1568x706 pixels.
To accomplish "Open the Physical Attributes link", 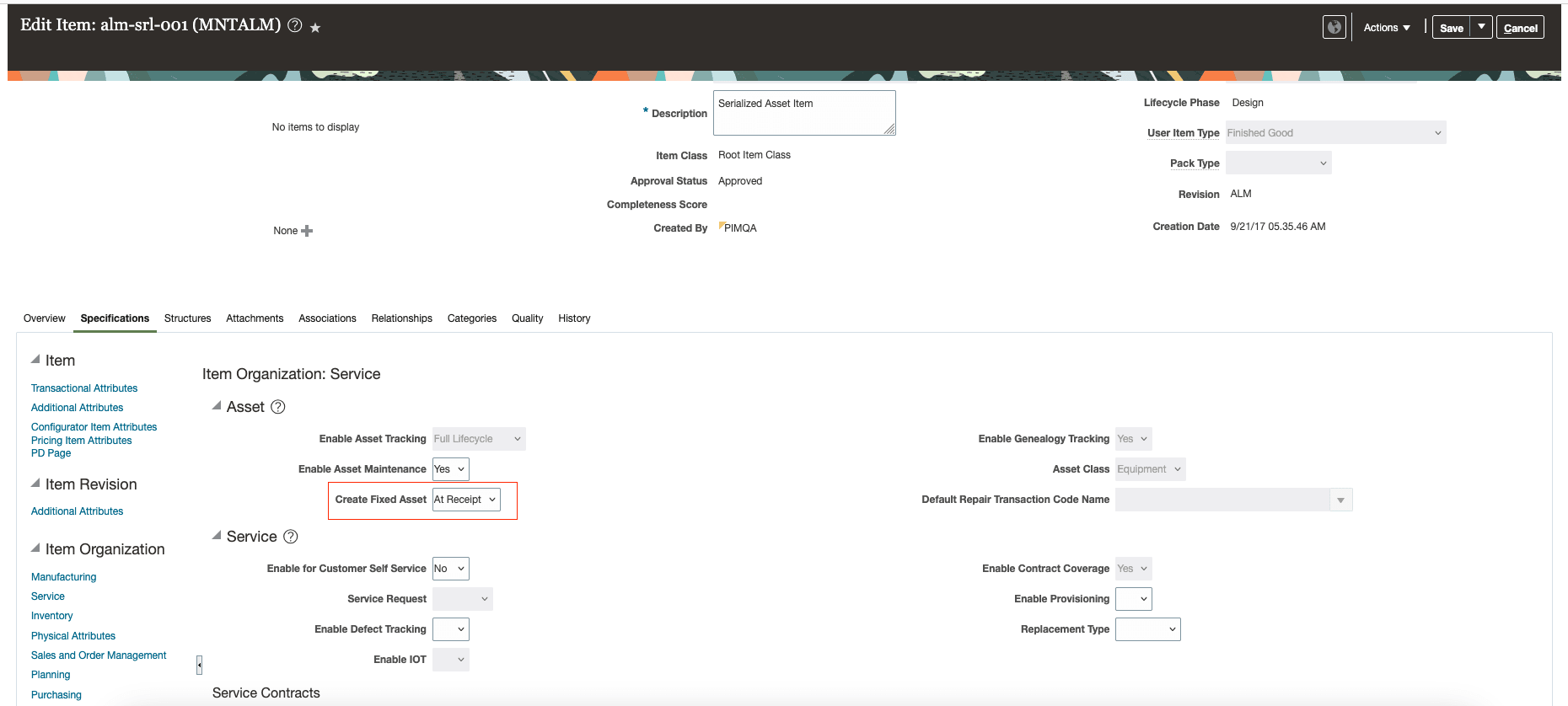I will coord(73,636).
